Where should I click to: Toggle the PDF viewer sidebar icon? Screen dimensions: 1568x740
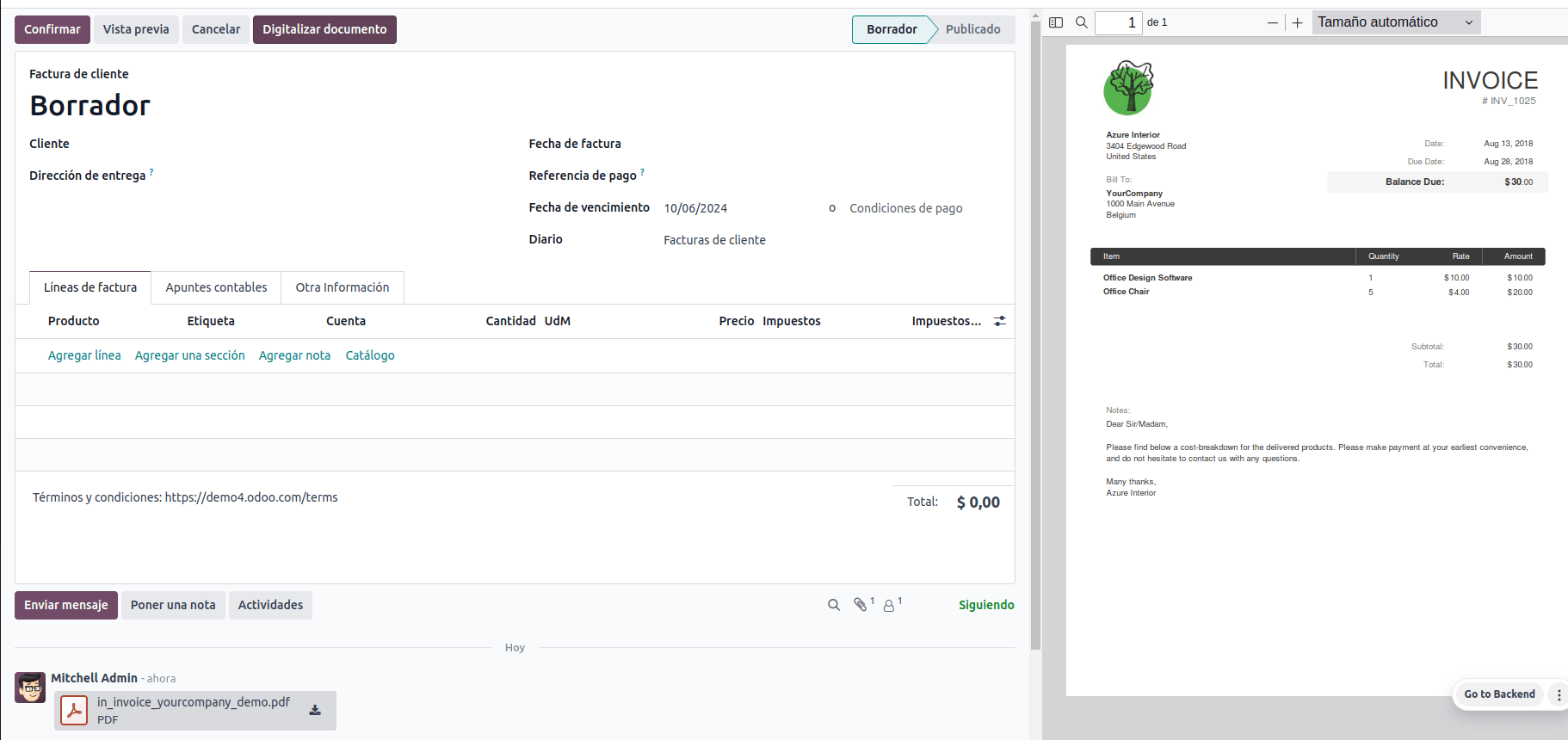coord(1056,22)
